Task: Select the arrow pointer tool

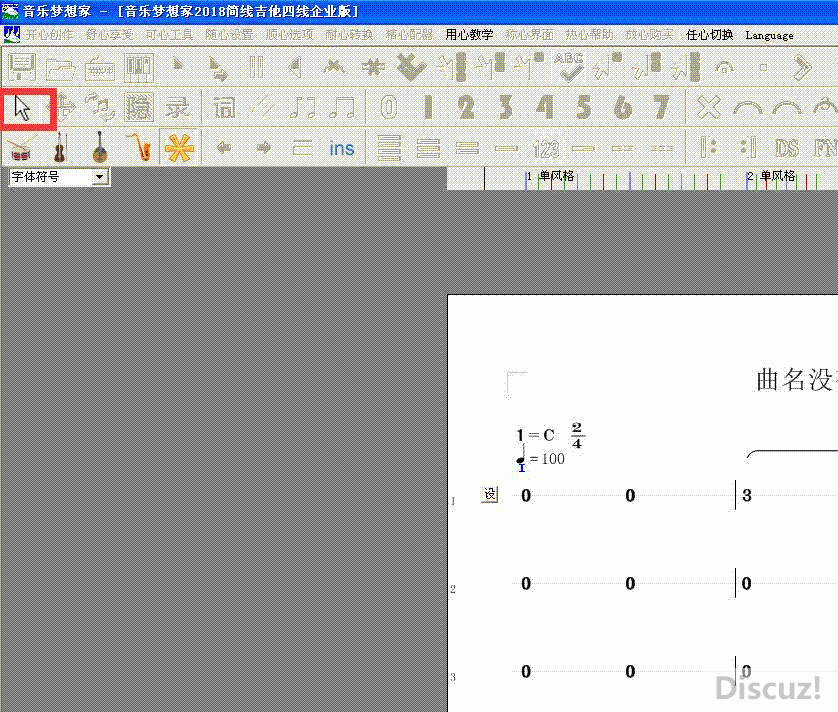Action: tap(22, 109)
